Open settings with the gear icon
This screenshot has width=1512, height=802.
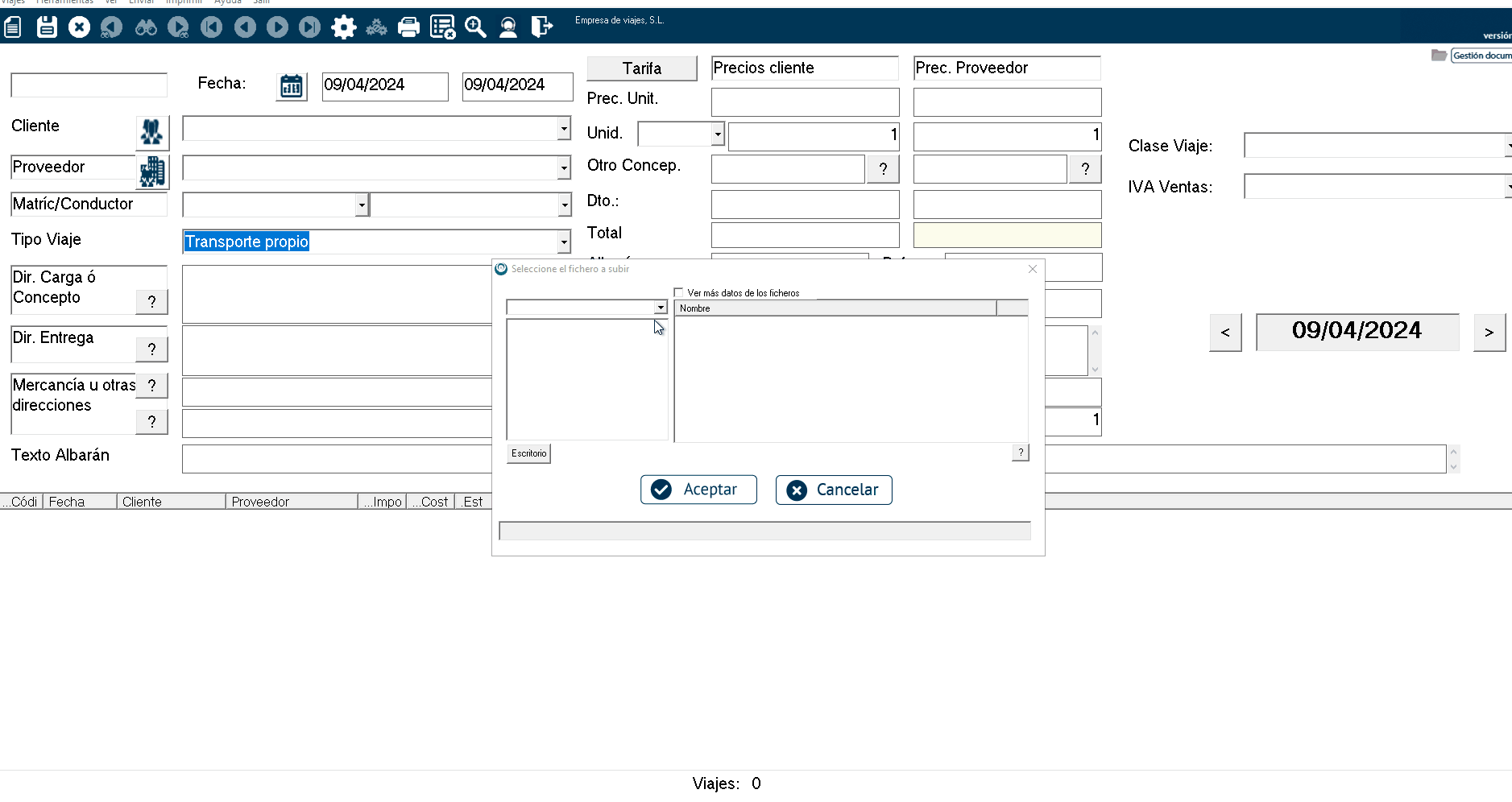(344, 27)
